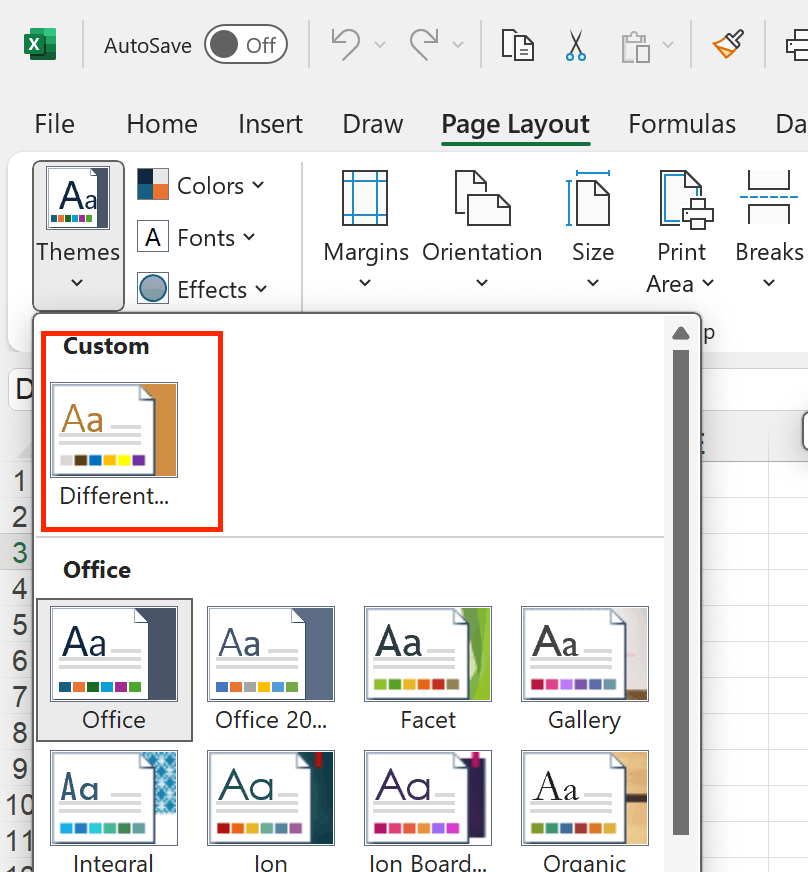Open the theme Effects dropdown

tap(203, 289)
